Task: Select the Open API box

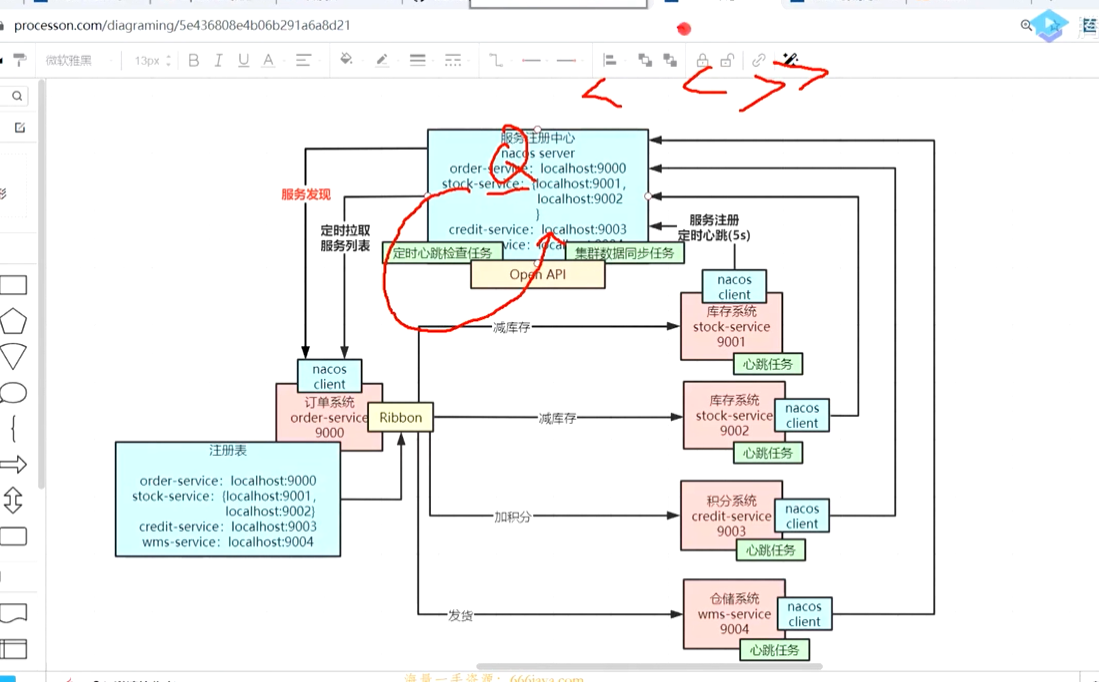Action: tap(538, 275)
